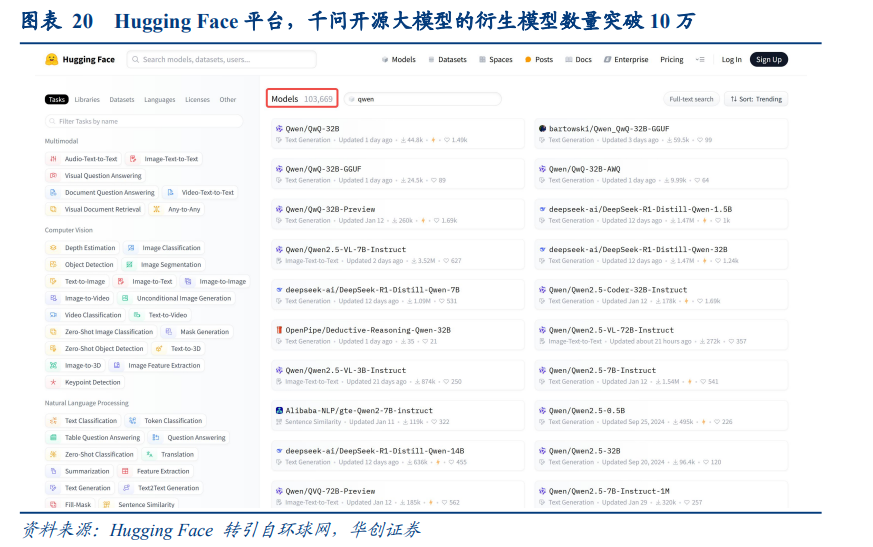The width and height of the screenshot is (873, 547).
Task: Open the Datasets navigation link
Action: pos(448,60)
